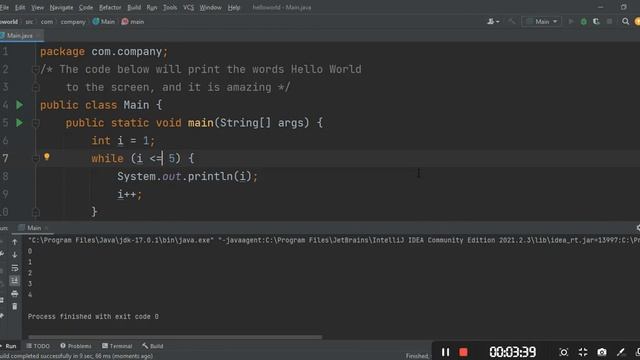Click the pin tab icon in Run panel
The image size is (640, 360).
pos(2,316)
